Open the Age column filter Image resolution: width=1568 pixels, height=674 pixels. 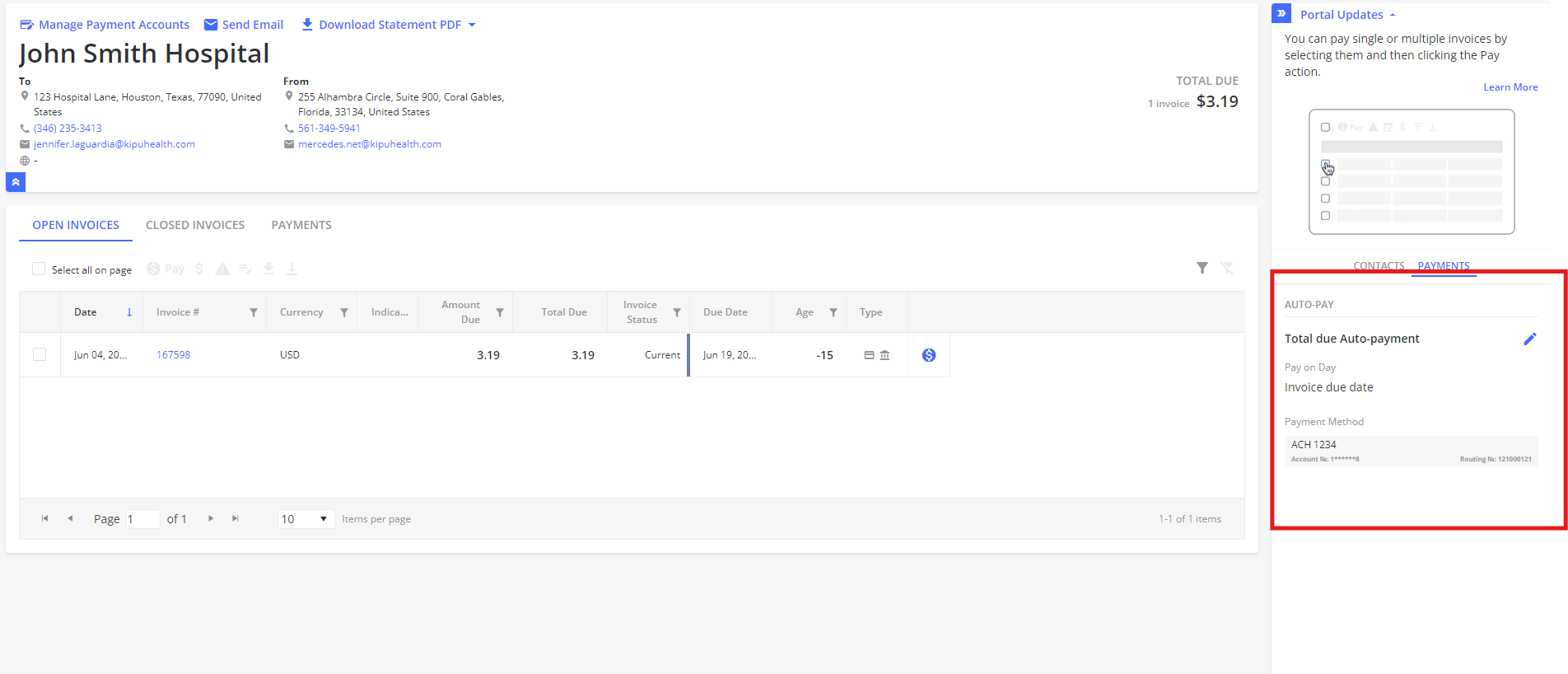(833, 312)
